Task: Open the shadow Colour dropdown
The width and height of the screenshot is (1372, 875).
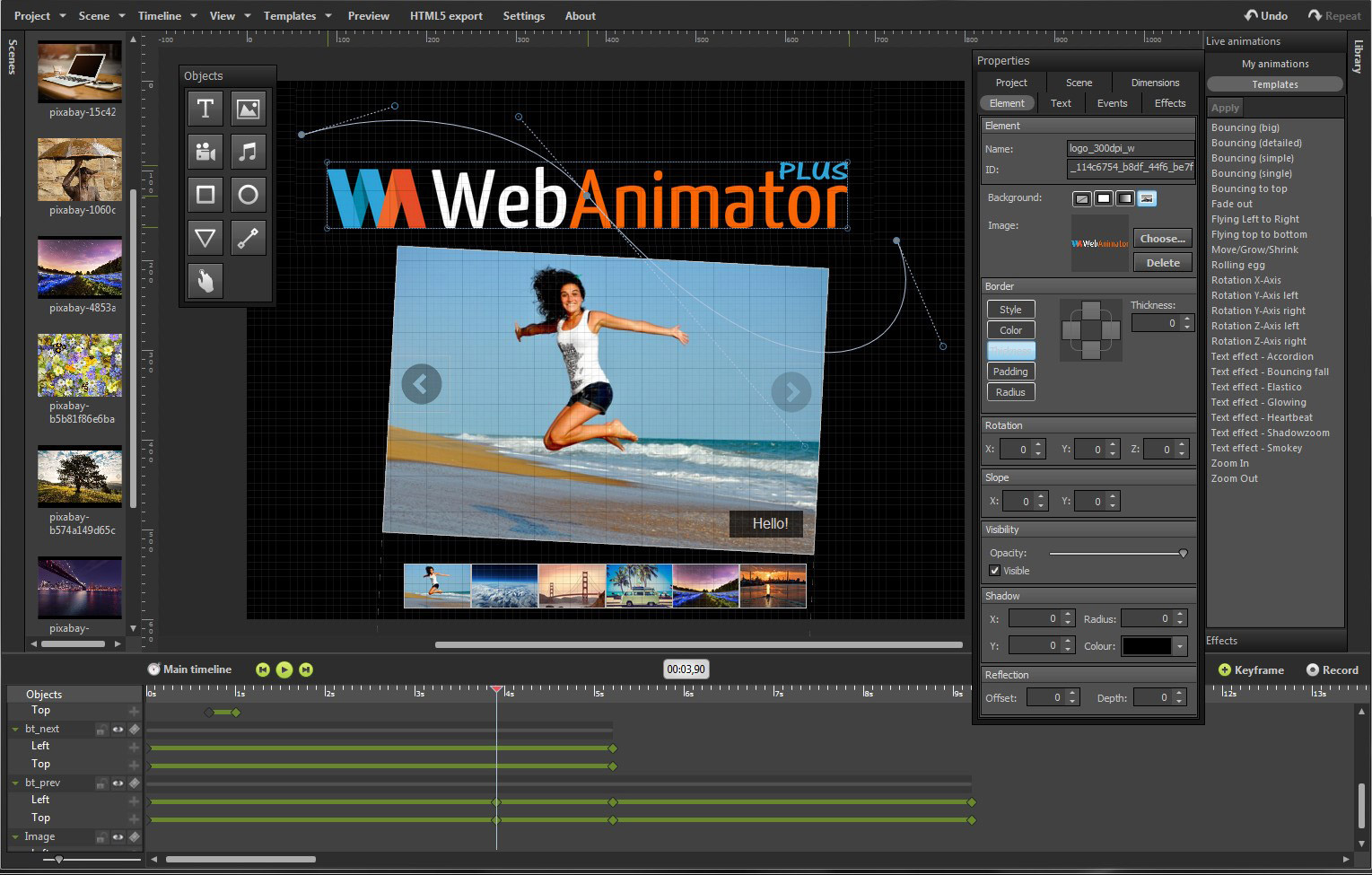Action: point(1180,646)
